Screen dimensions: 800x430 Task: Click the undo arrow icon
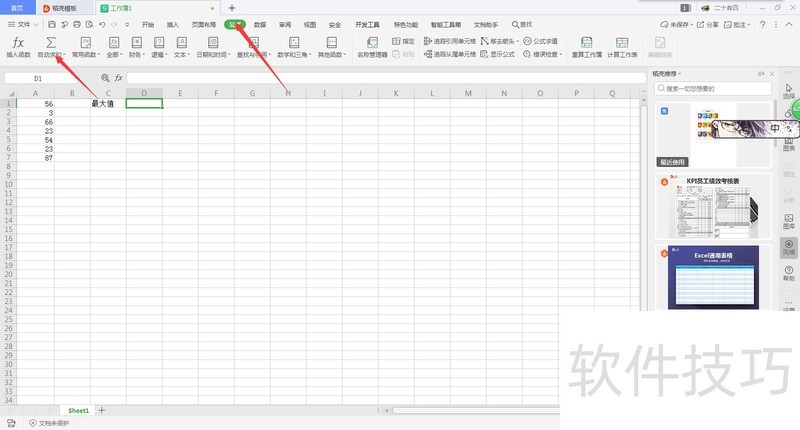[102, 24]
